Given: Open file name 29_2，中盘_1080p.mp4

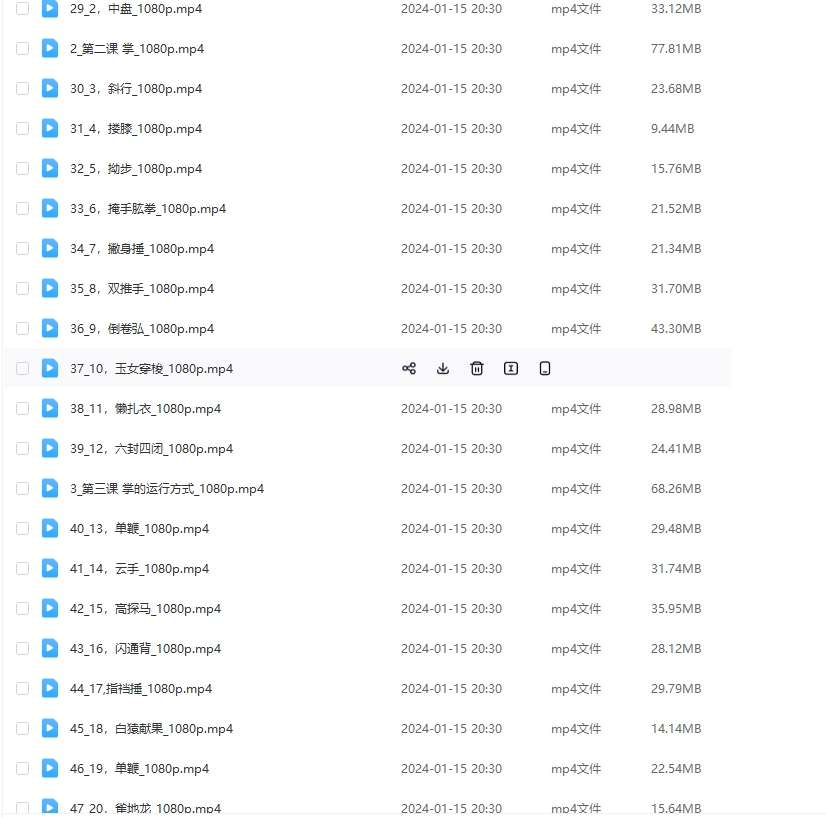Looking at the screenshot, I should click(136, 9).
